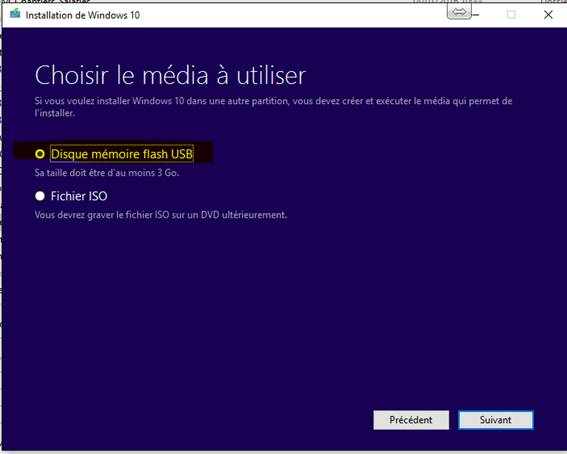567x454 pixels.
Task: Click the hidden date text behind title bar
Action: click(x=448, y=2)
